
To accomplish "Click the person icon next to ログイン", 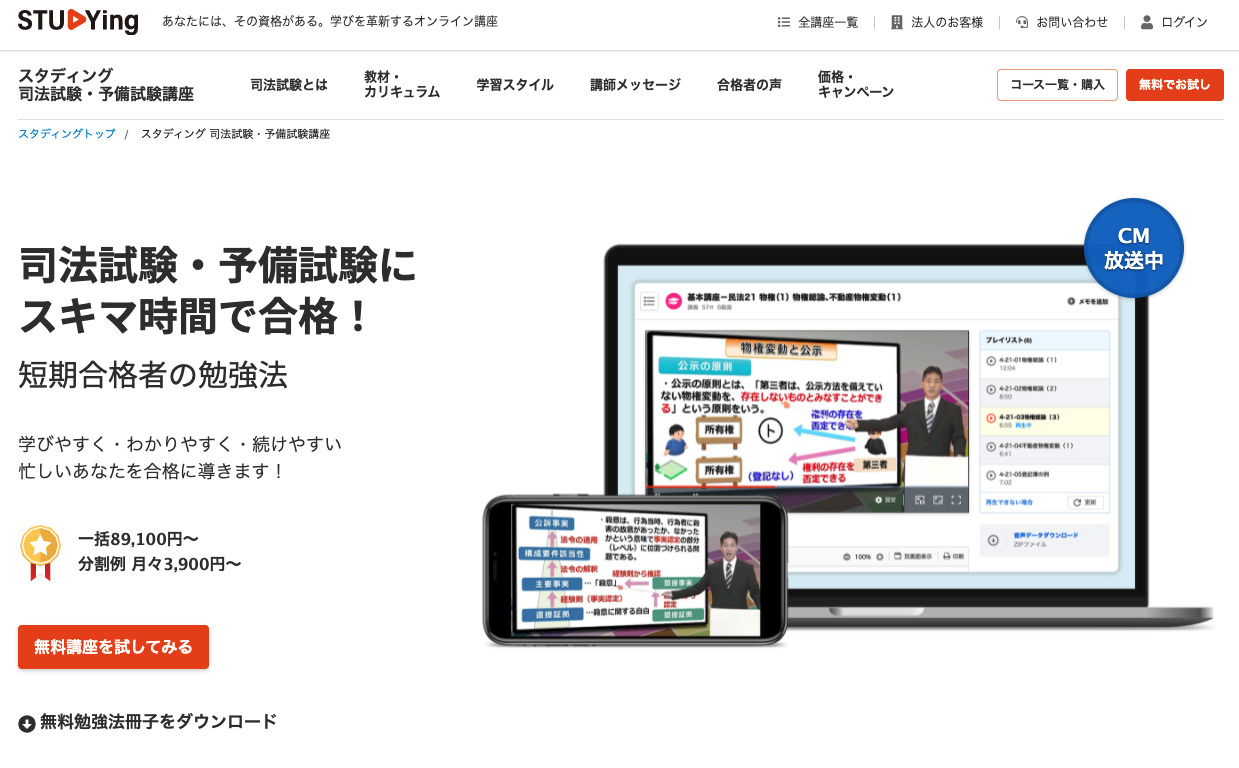I will pyautogui.click(x=1148, y=21).
